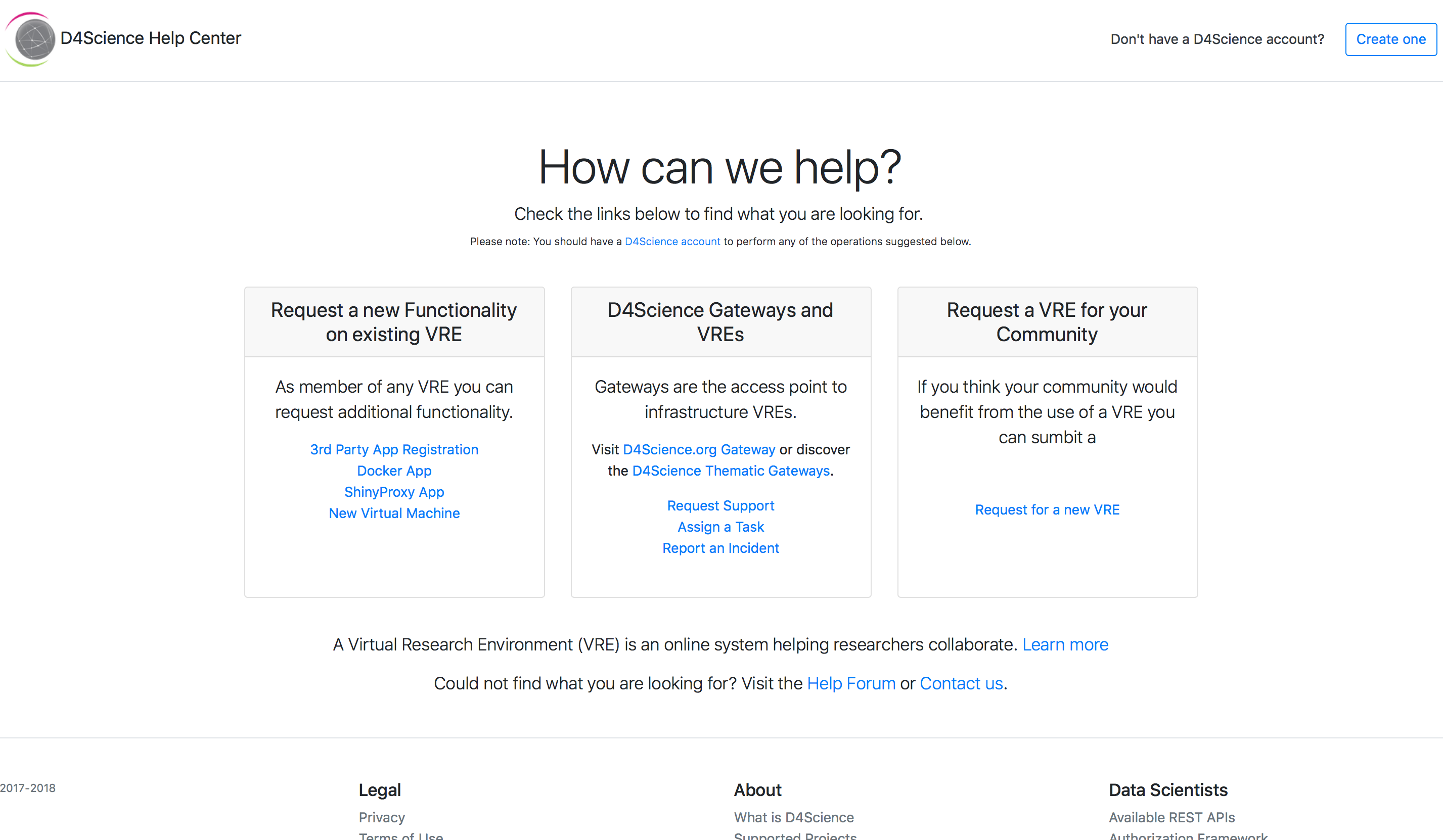The width and height of the screenshot is (1443, 840).
Task: Open the D4Science account link
Action: 672,242
